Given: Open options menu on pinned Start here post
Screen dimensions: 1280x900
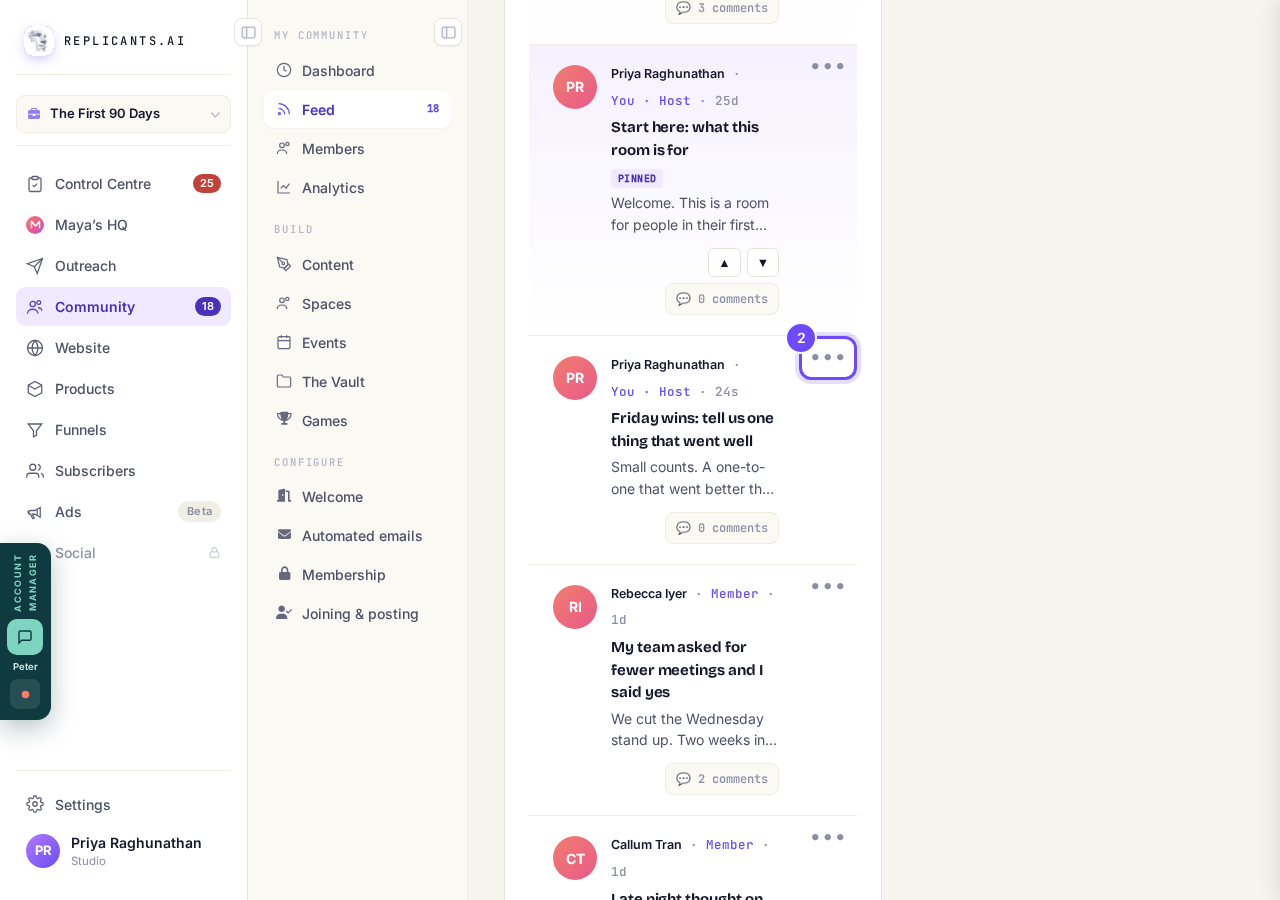Looking at the screenshot, I should [828, 66].
